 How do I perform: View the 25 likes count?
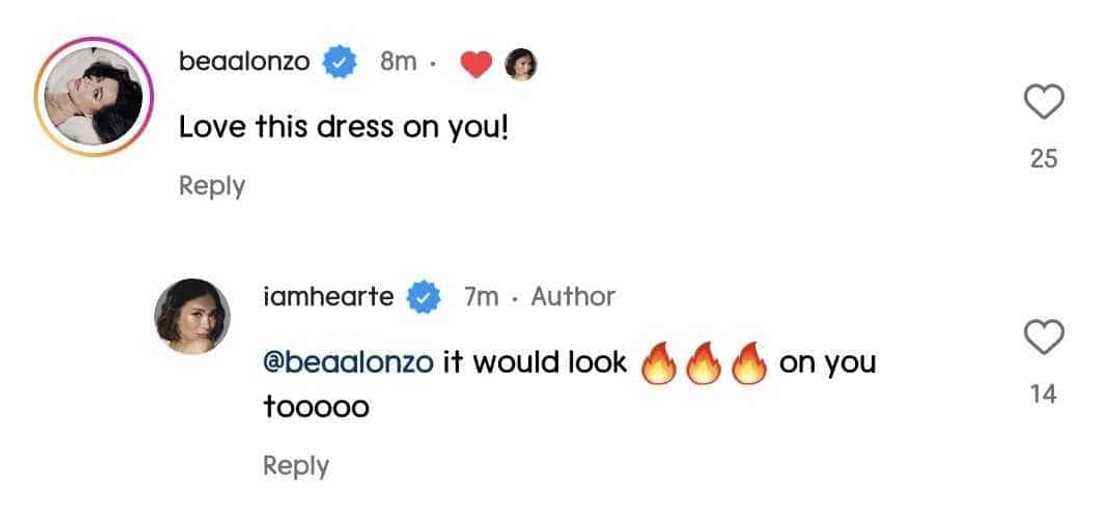1044,158
